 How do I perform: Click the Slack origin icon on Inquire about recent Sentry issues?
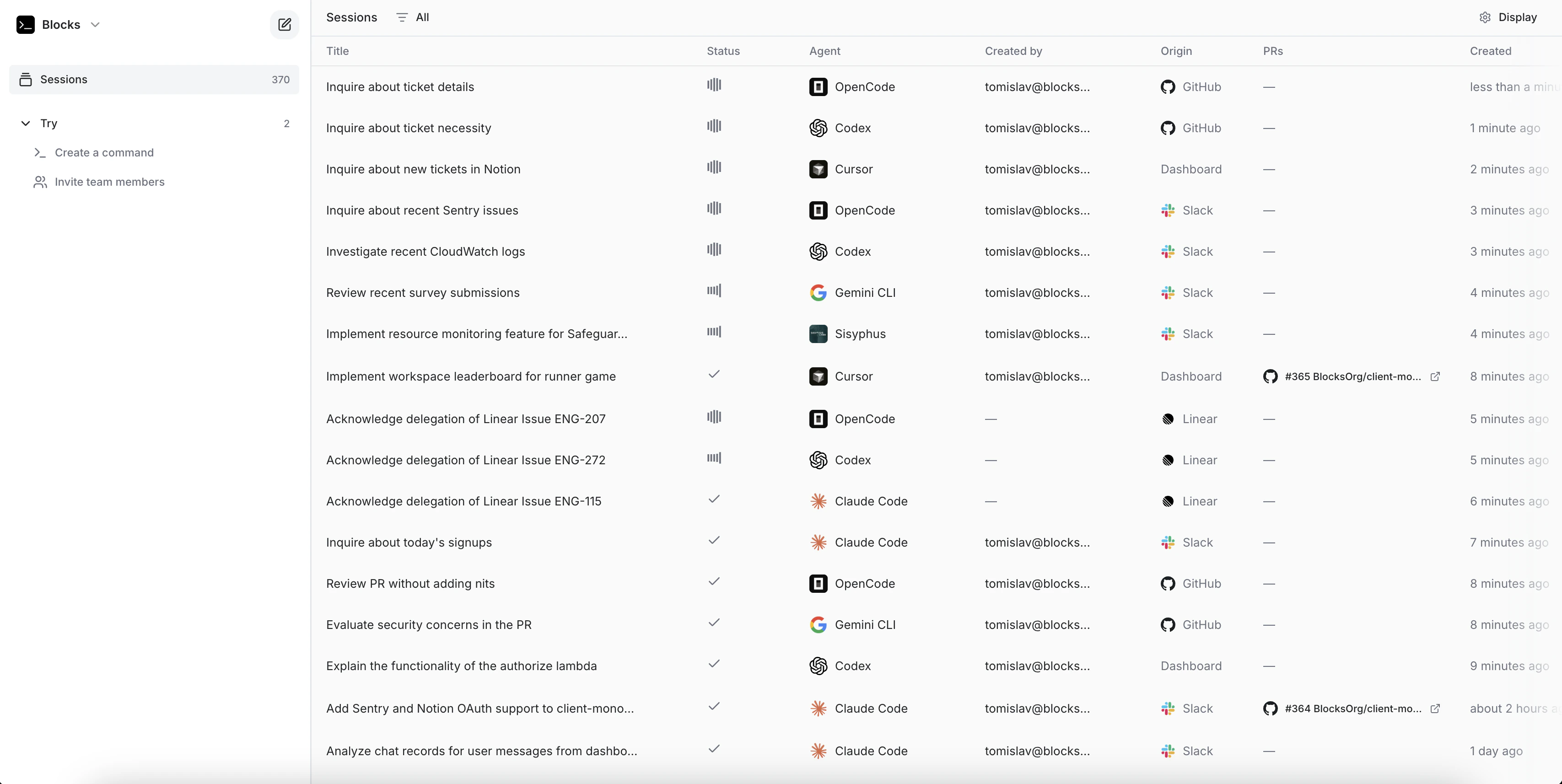(x=1169, y=210)
